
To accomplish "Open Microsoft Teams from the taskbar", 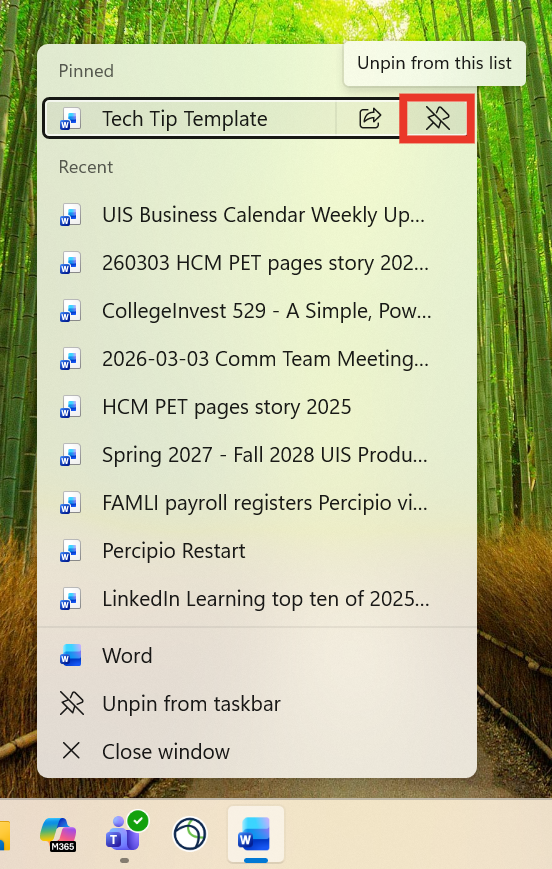I will point(124,834).
